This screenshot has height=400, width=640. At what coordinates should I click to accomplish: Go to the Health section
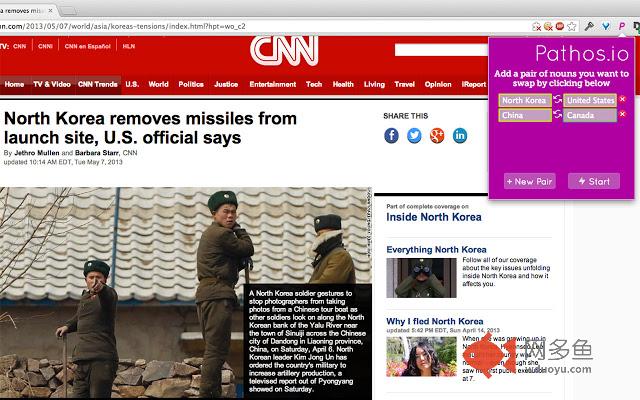343,84
